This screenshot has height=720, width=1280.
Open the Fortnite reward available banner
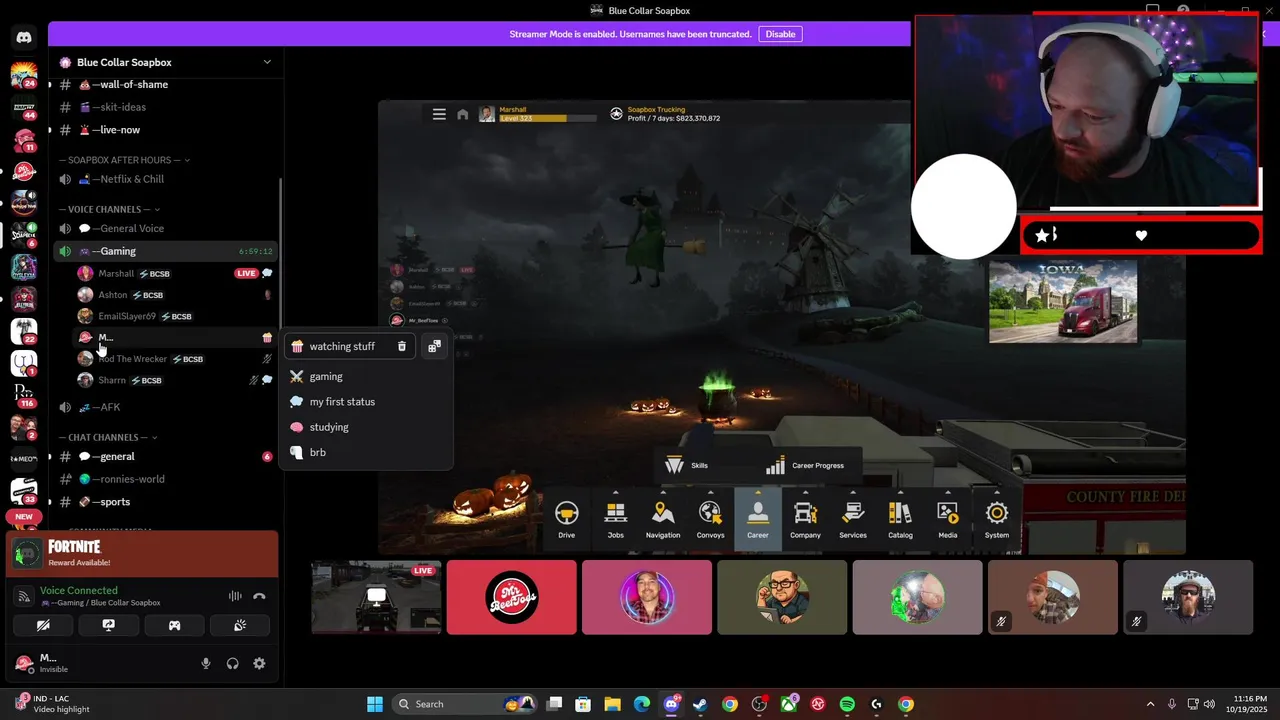pyautogui.click(x=141, y=554)
